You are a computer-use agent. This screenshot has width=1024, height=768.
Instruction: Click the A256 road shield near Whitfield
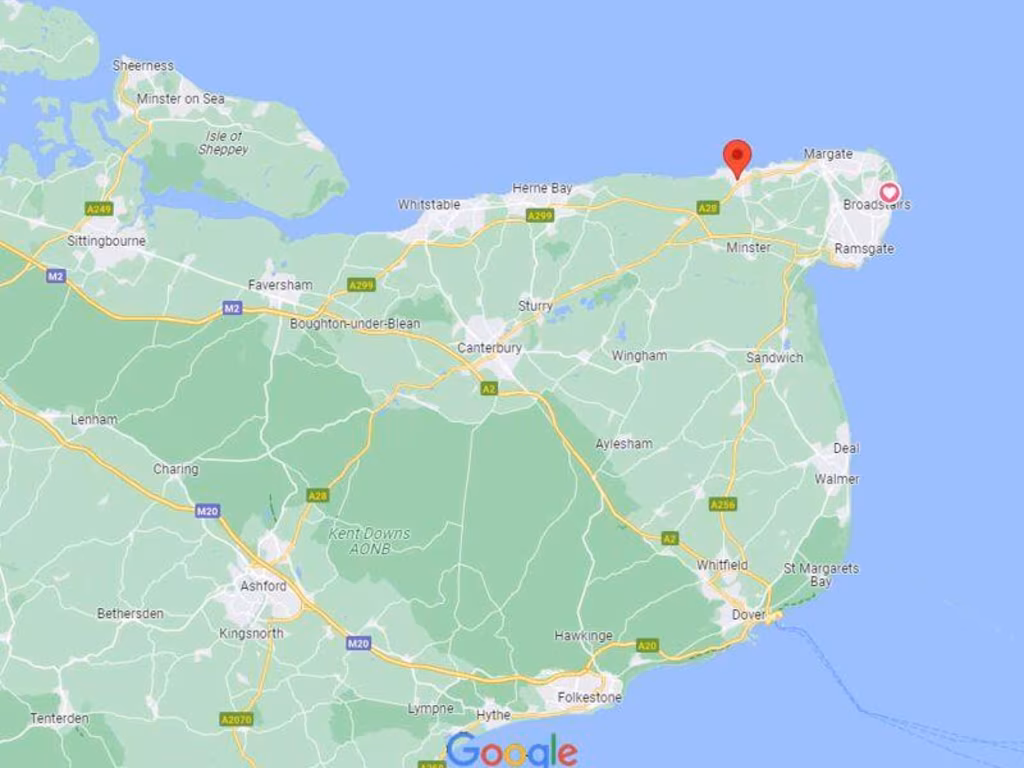(723, 505)
